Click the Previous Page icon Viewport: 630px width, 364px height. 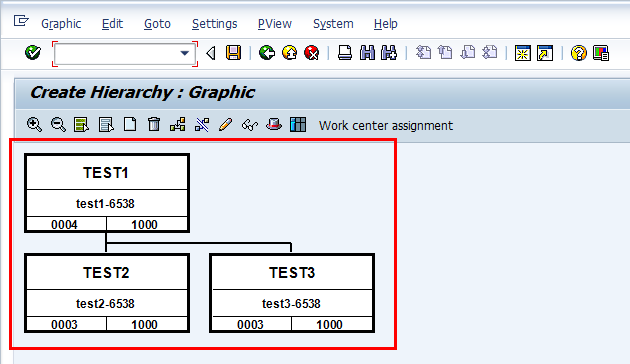pos(445,53)
